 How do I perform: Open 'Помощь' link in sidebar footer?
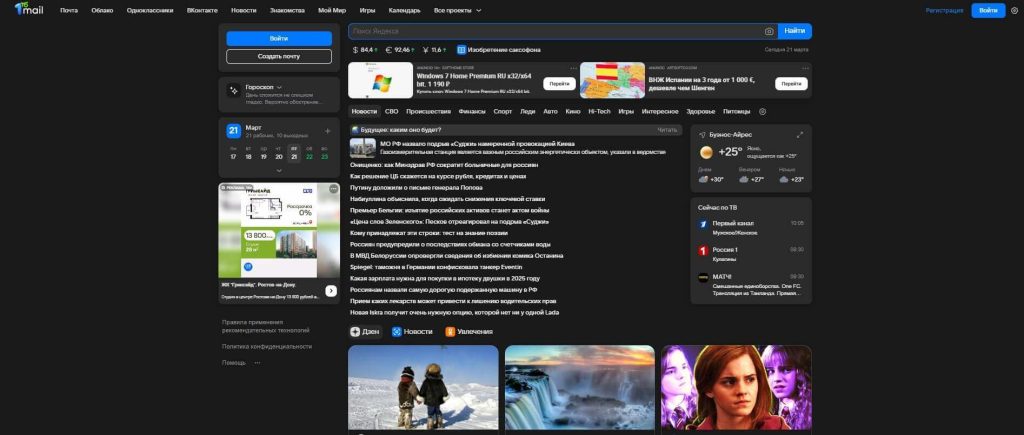point(234,362)
